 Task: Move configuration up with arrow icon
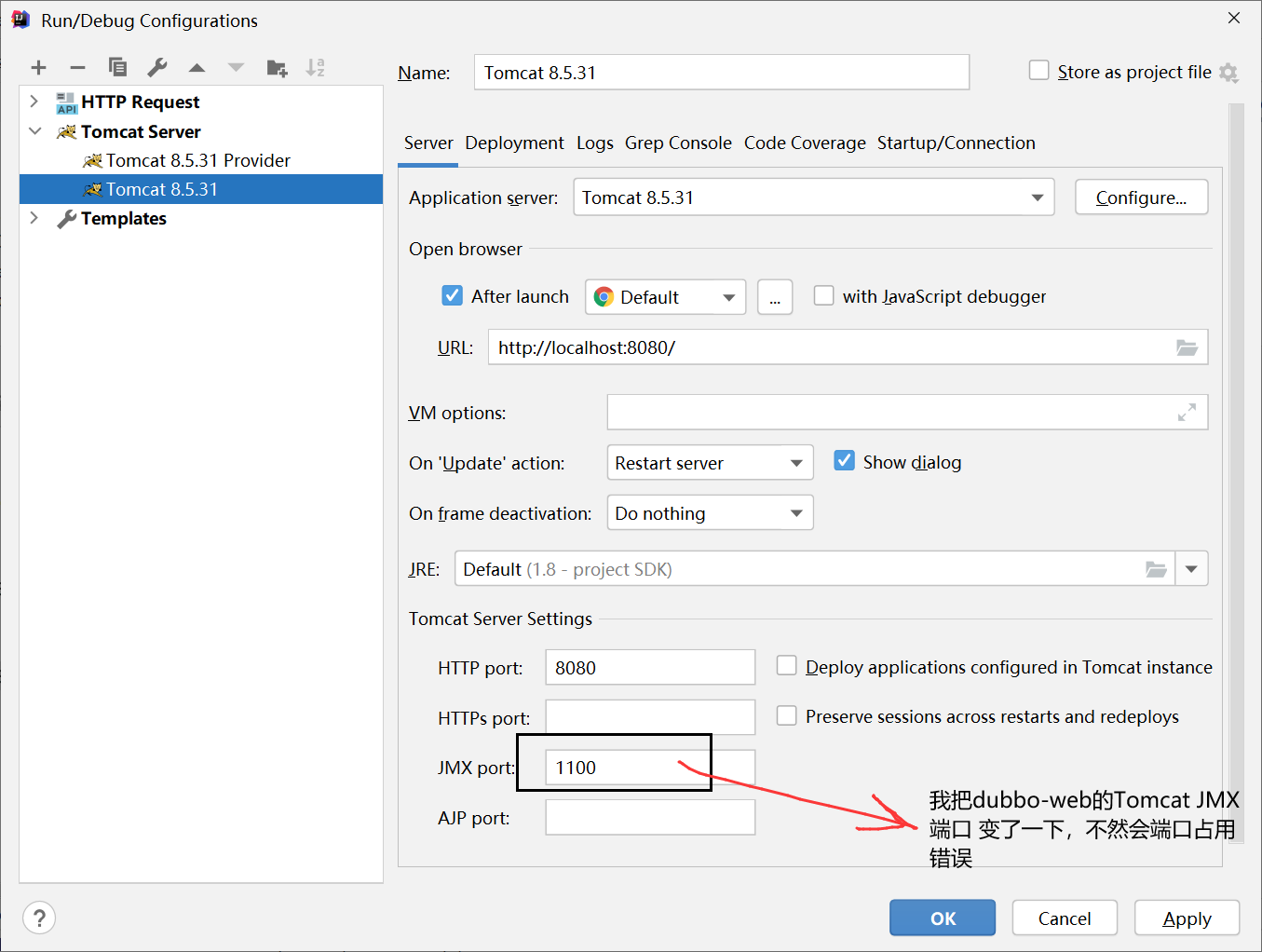pos(197,67)
